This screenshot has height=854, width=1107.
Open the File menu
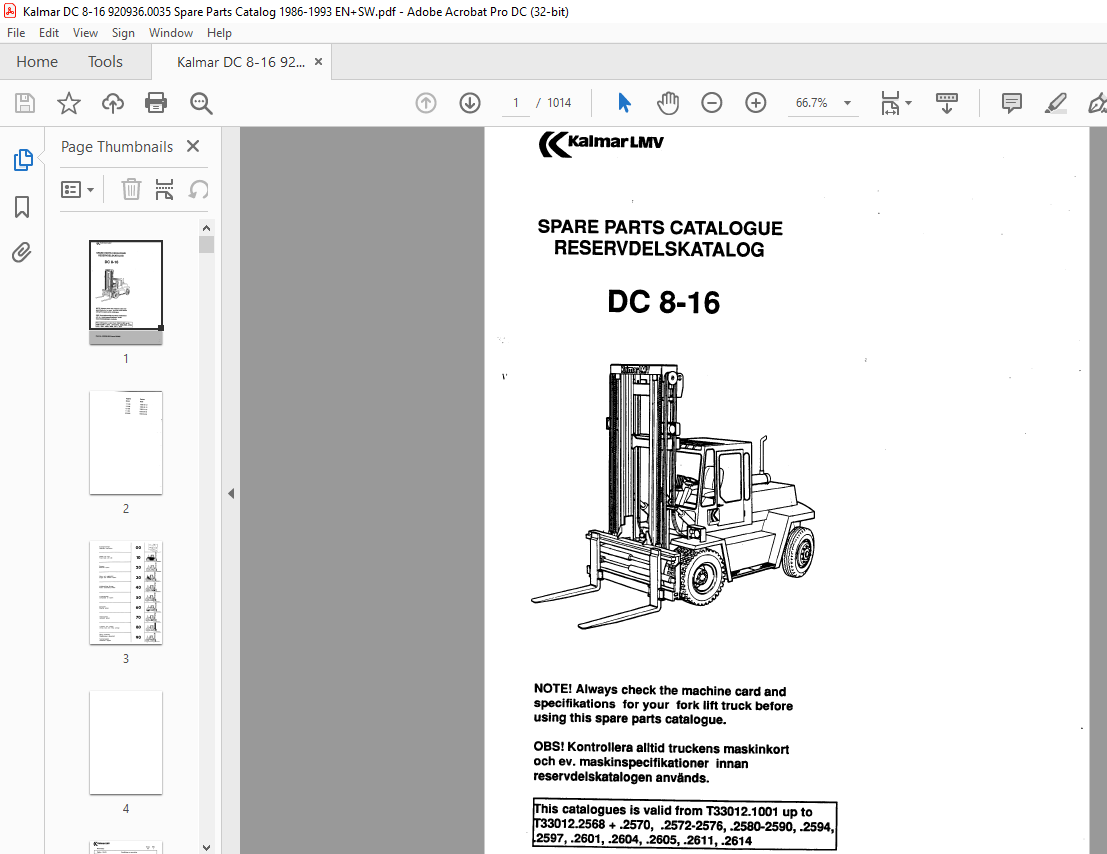click(x=16, y=32)
